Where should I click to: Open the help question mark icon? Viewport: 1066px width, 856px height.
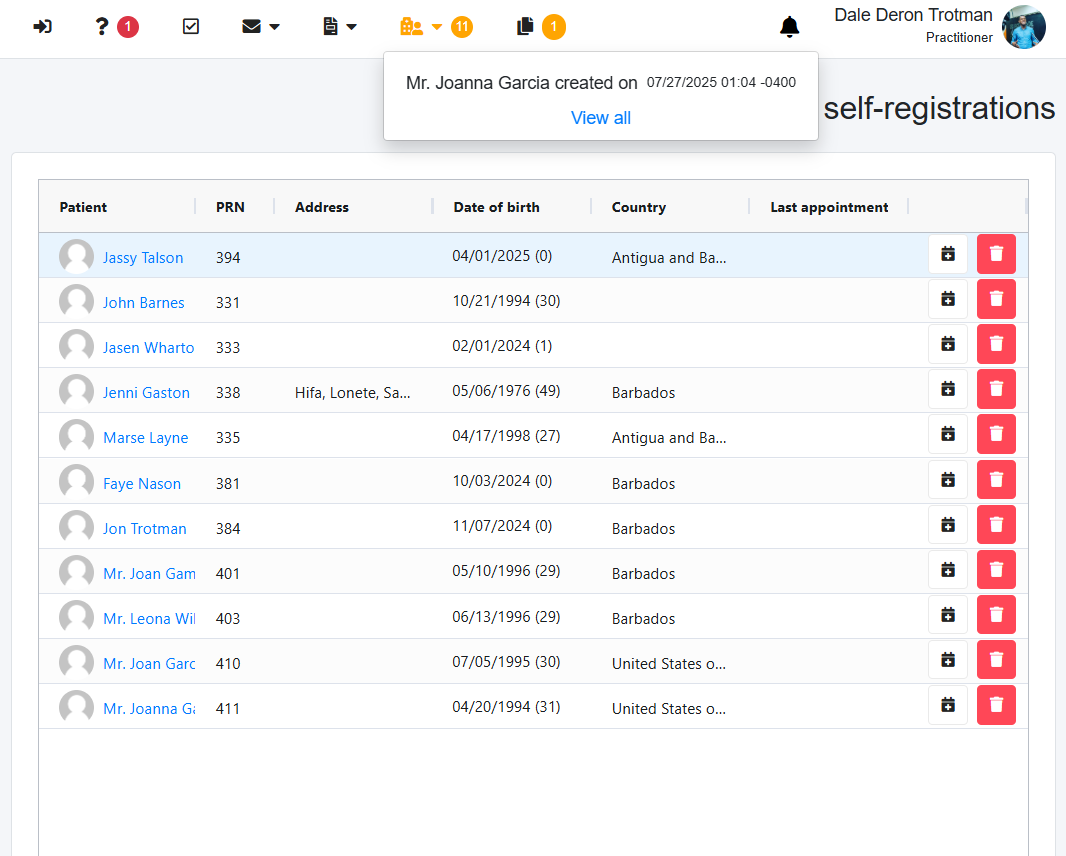(102, 27)
